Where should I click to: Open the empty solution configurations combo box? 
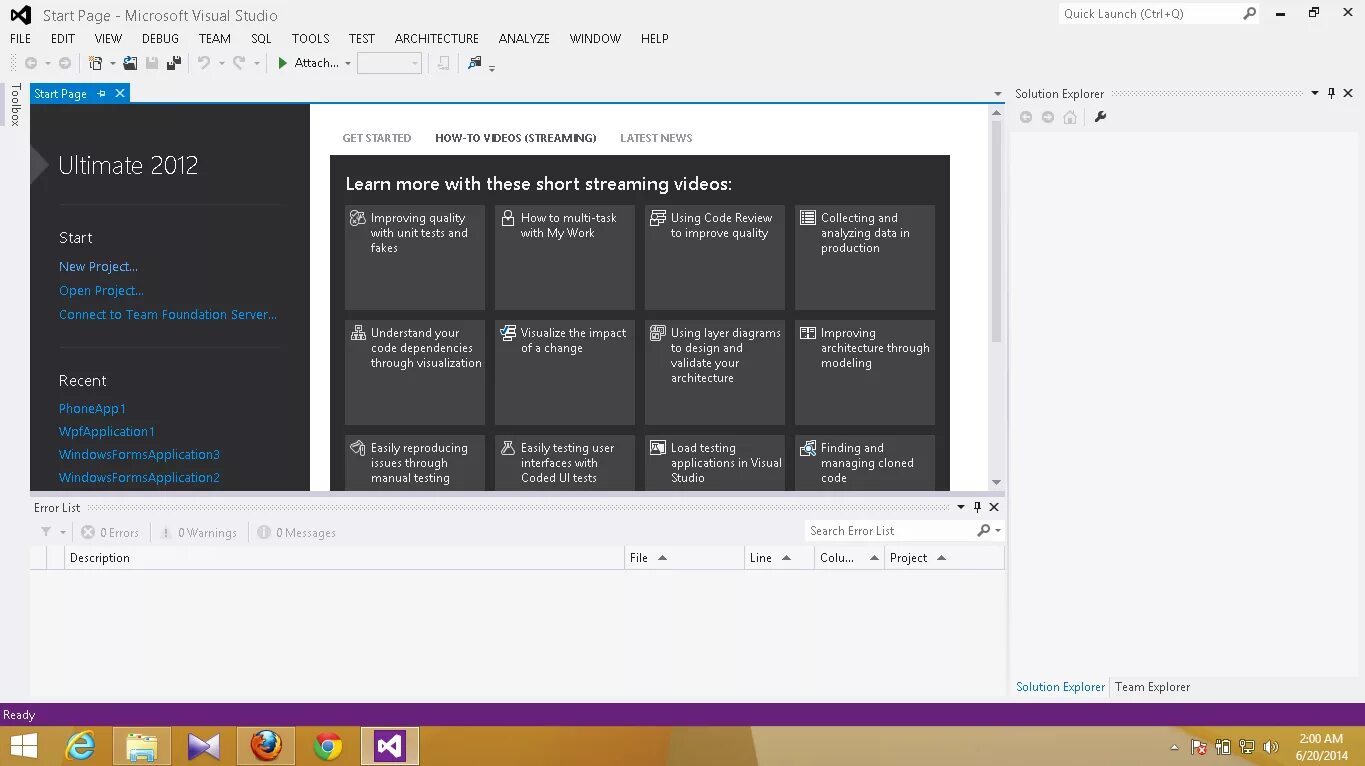389,63
